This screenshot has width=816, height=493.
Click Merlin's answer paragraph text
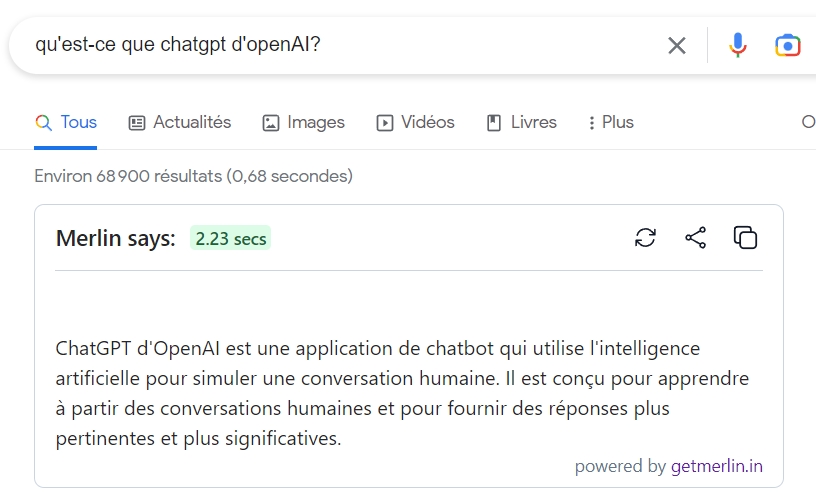[402, 393]
